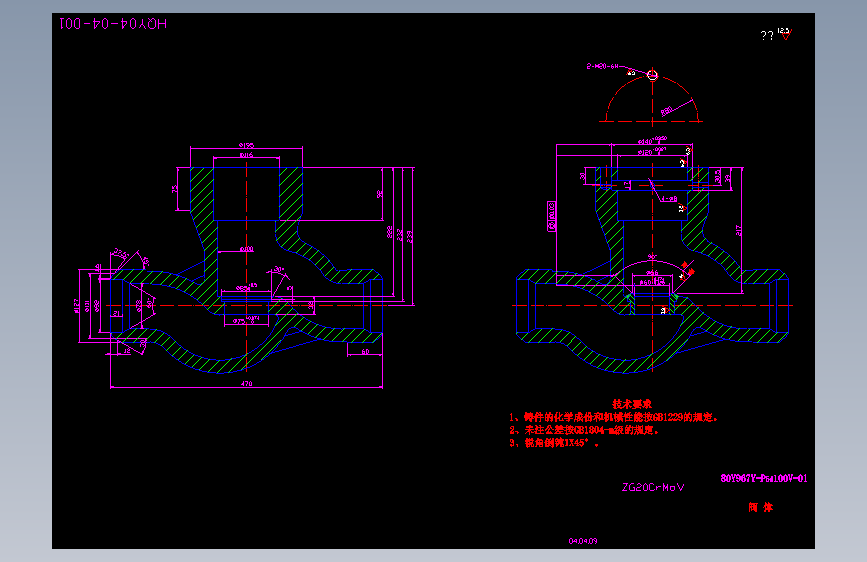The height and width of the screenshot is (562, 867).
Task: Select the date text 04.04.09
Action: (x=583, y=541)
